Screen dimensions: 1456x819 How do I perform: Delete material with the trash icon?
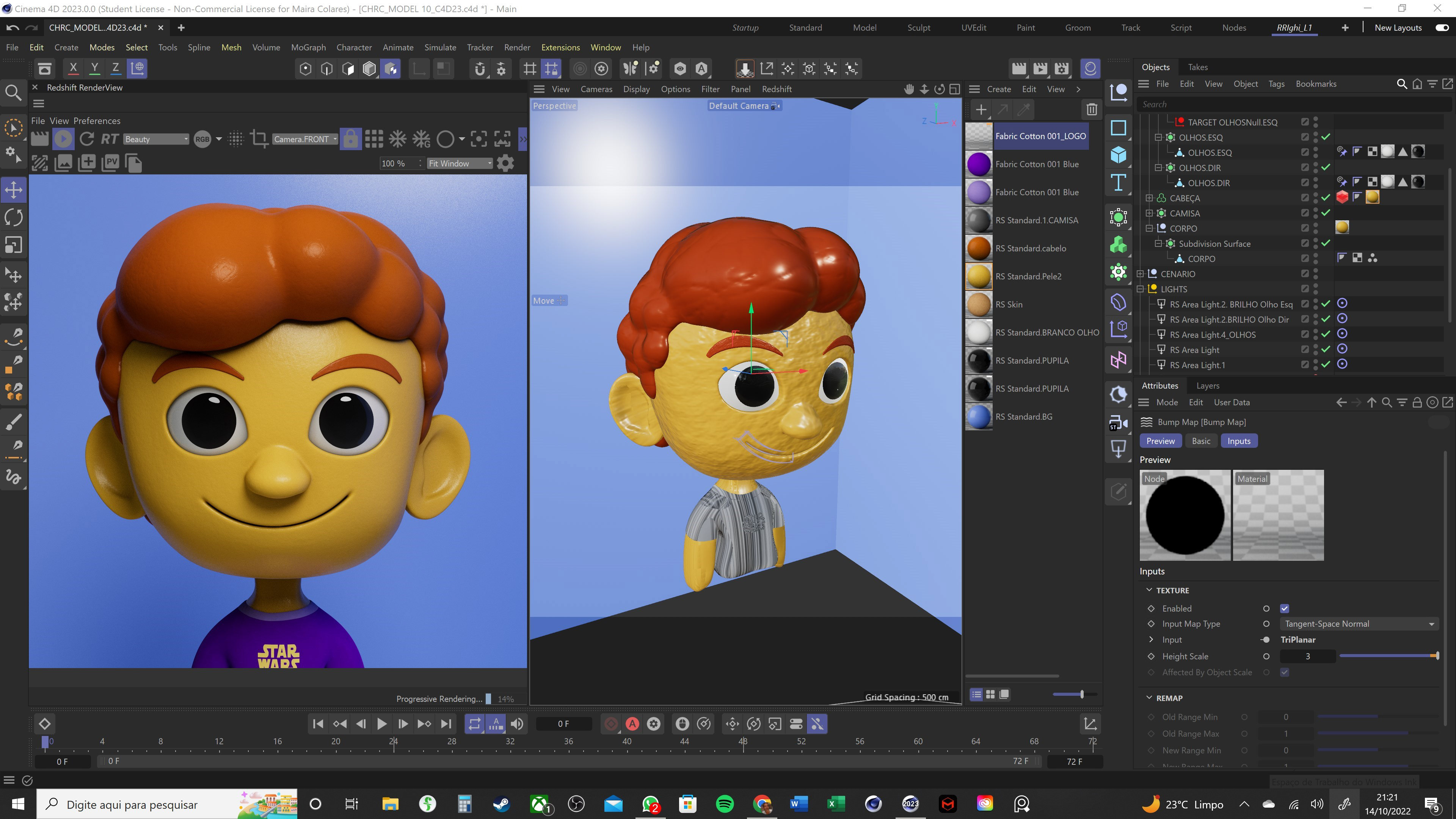click(x=1092, y=110)
